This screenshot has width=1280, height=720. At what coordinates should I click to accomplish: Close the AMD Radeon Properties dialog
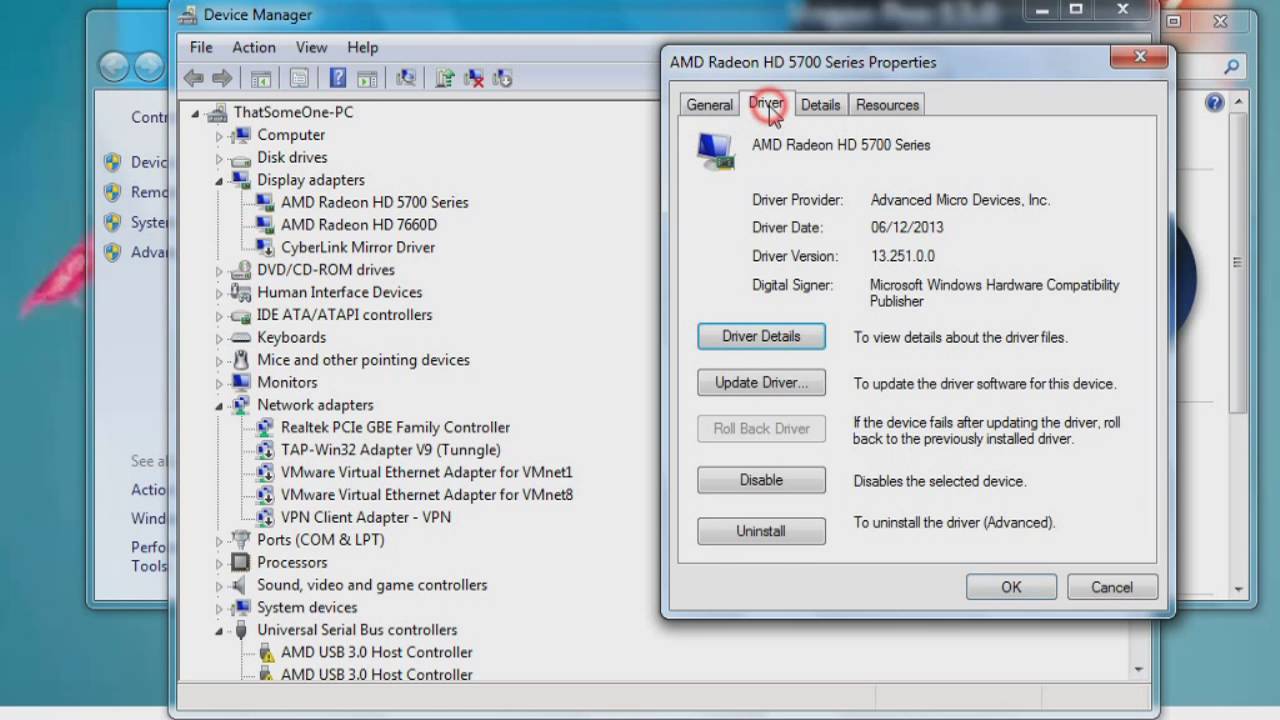(1139, 57)
